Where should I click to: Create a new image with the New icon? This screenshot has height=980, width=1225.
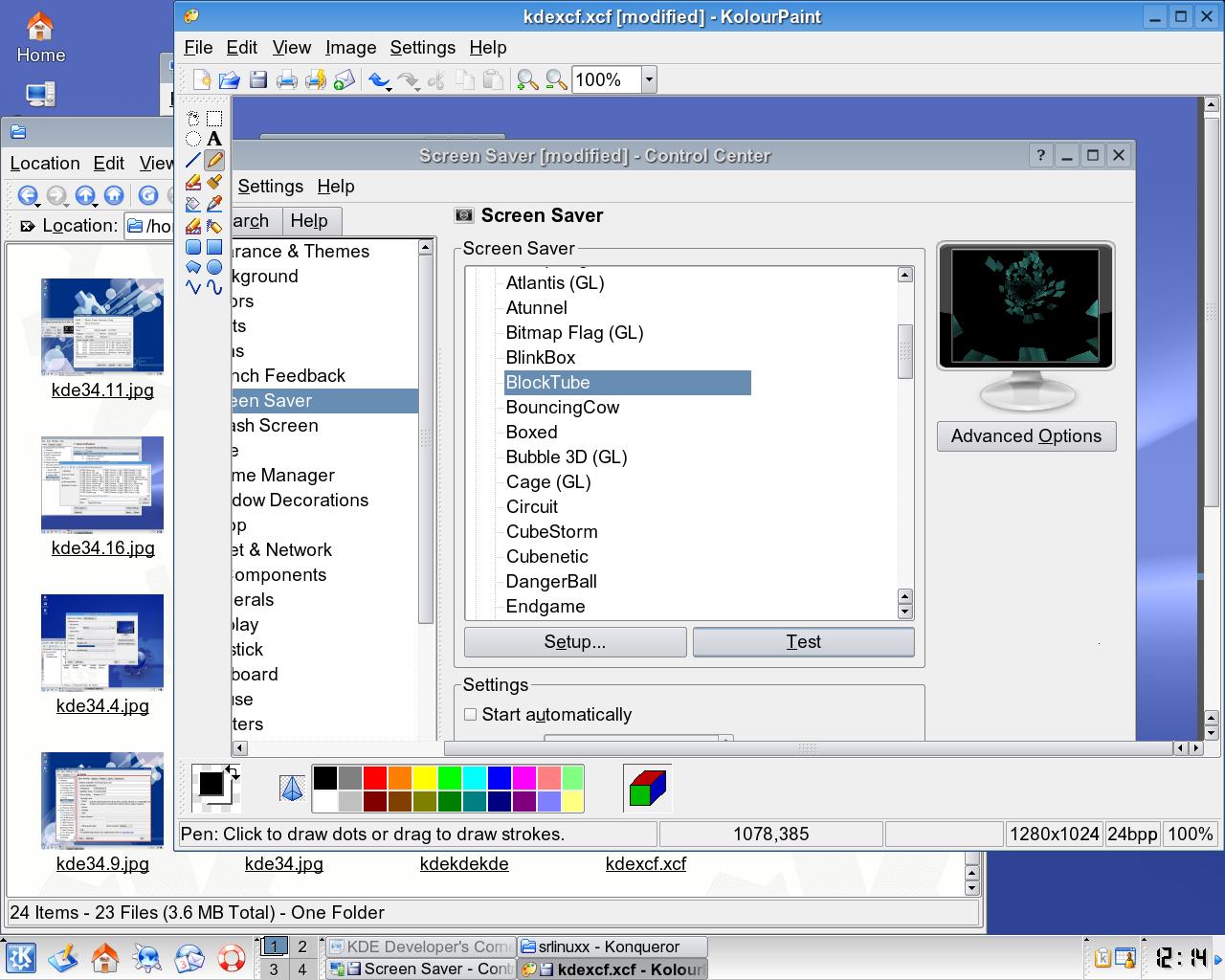click(x=201, y=79)
